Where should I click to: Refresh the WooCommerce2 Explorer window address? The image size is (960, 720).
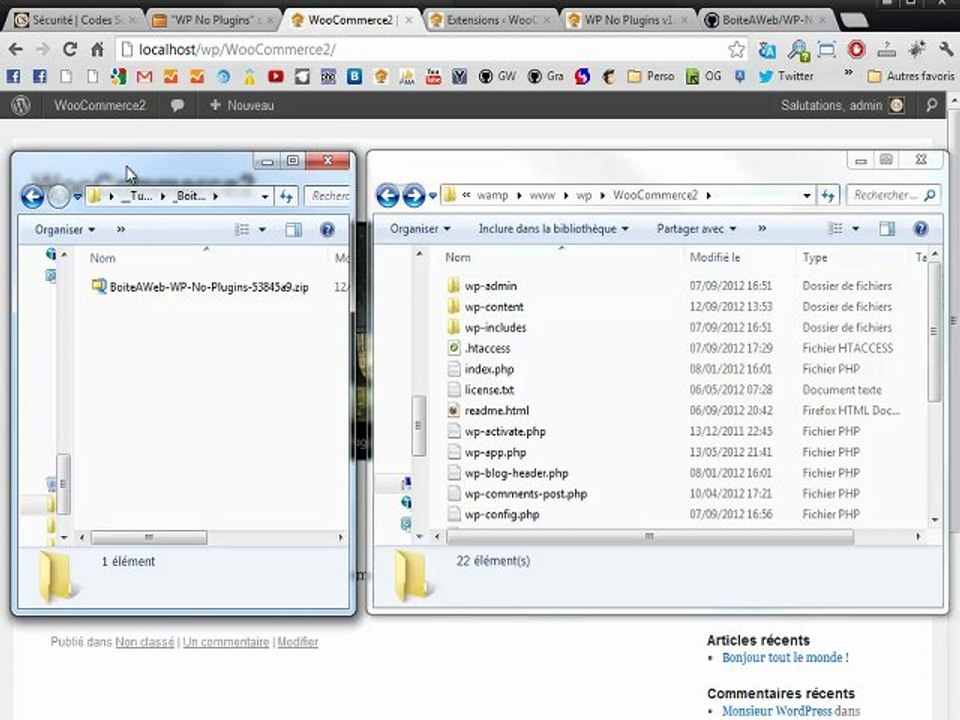click(828, 195)
